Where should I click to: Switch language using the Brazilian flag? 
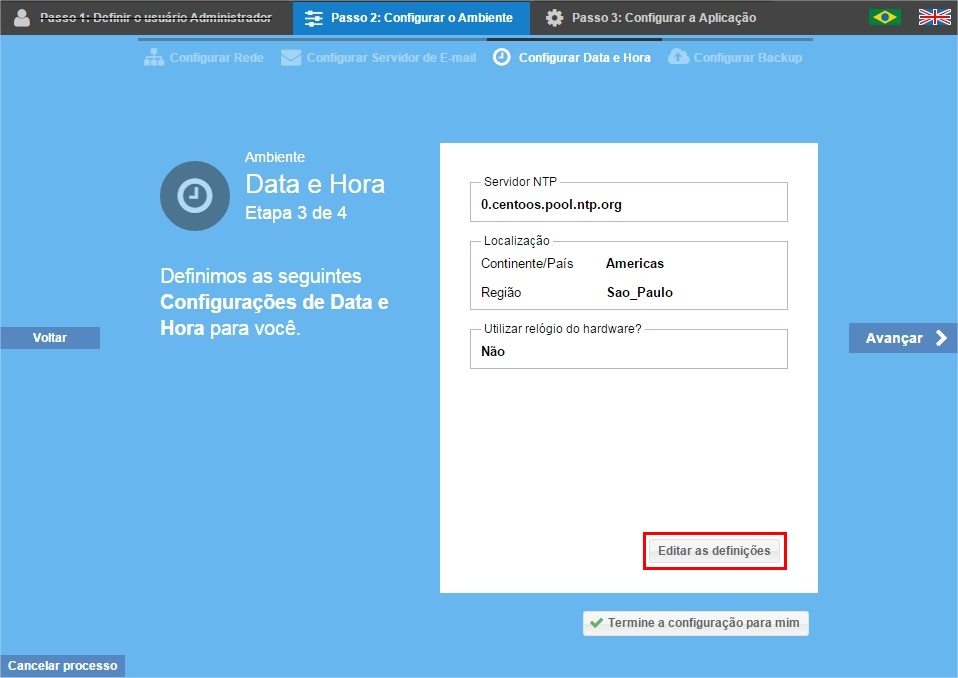pos(884,17)
